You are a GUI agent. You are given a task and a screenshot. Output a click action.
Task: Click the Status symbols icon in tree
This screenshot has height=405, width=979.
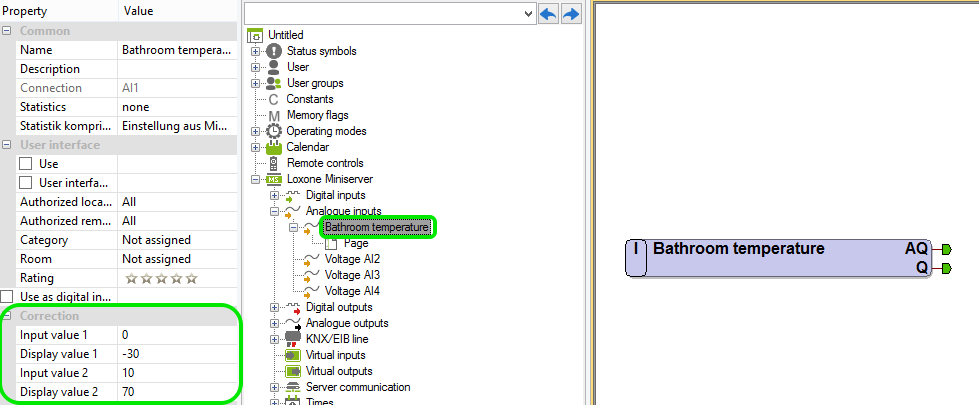[274, 51]
